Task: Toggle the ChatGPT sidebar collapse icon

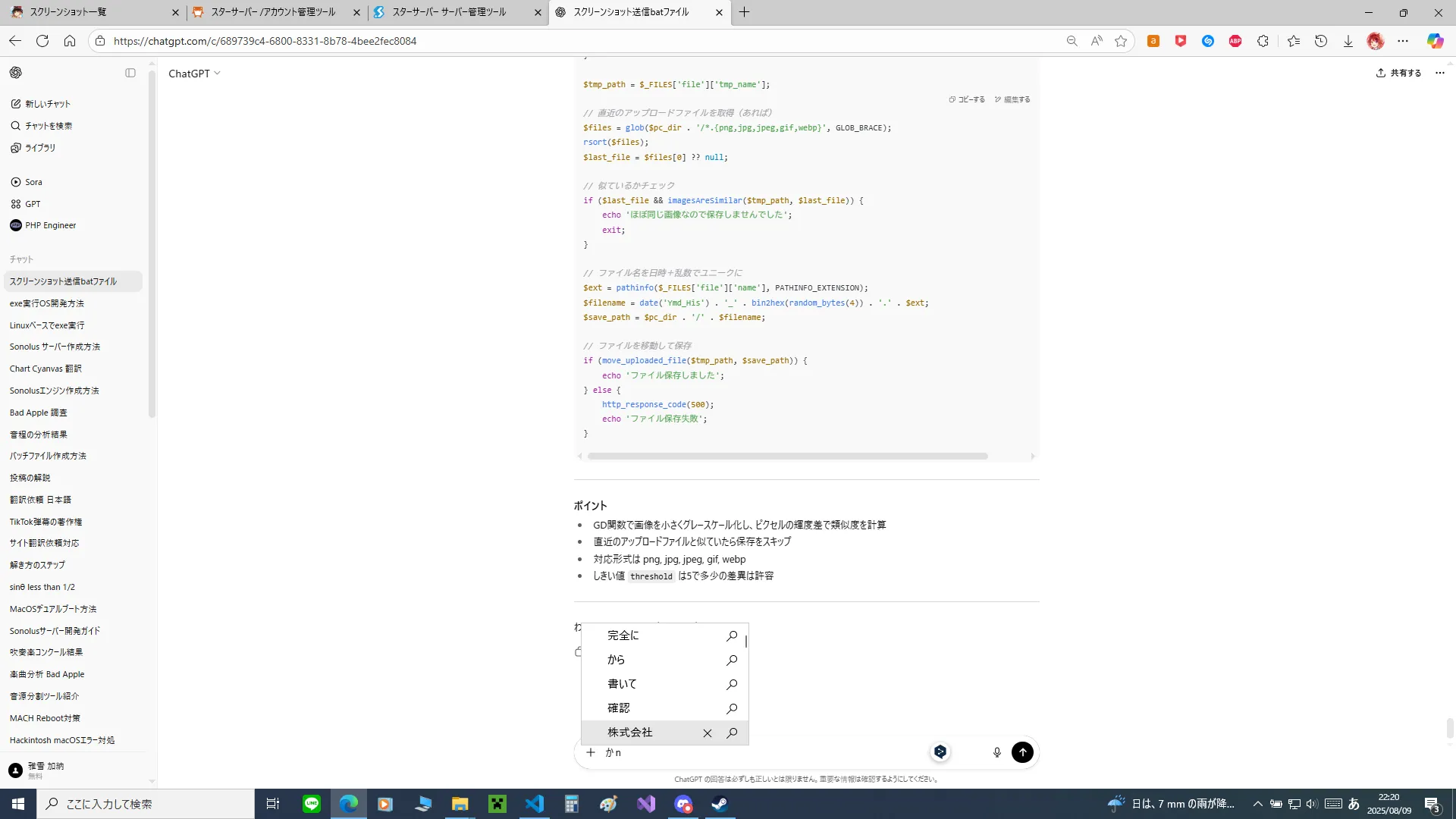Action: click(130, 73)
